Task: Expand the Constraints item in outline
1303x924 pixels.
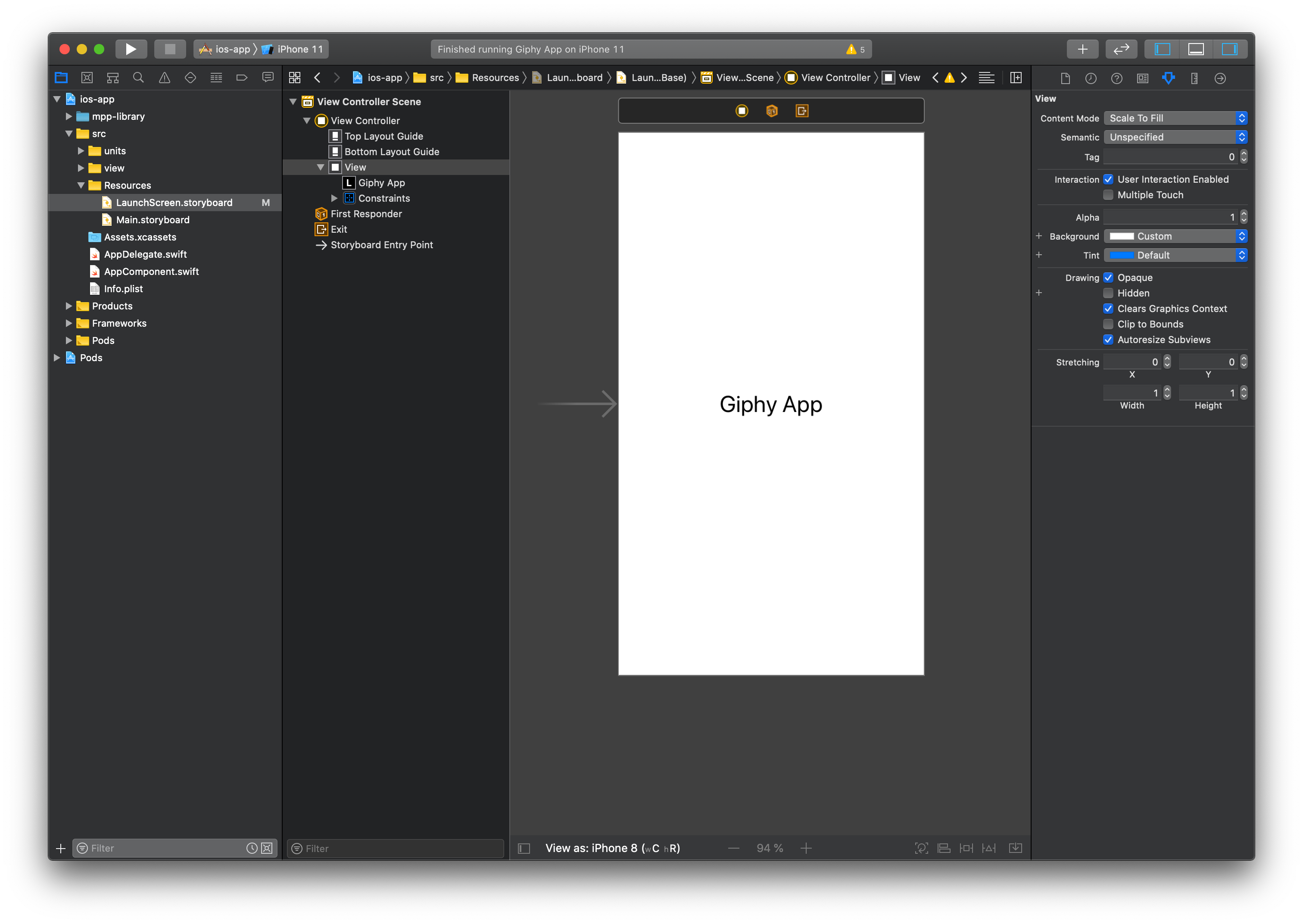Action: 334,199
